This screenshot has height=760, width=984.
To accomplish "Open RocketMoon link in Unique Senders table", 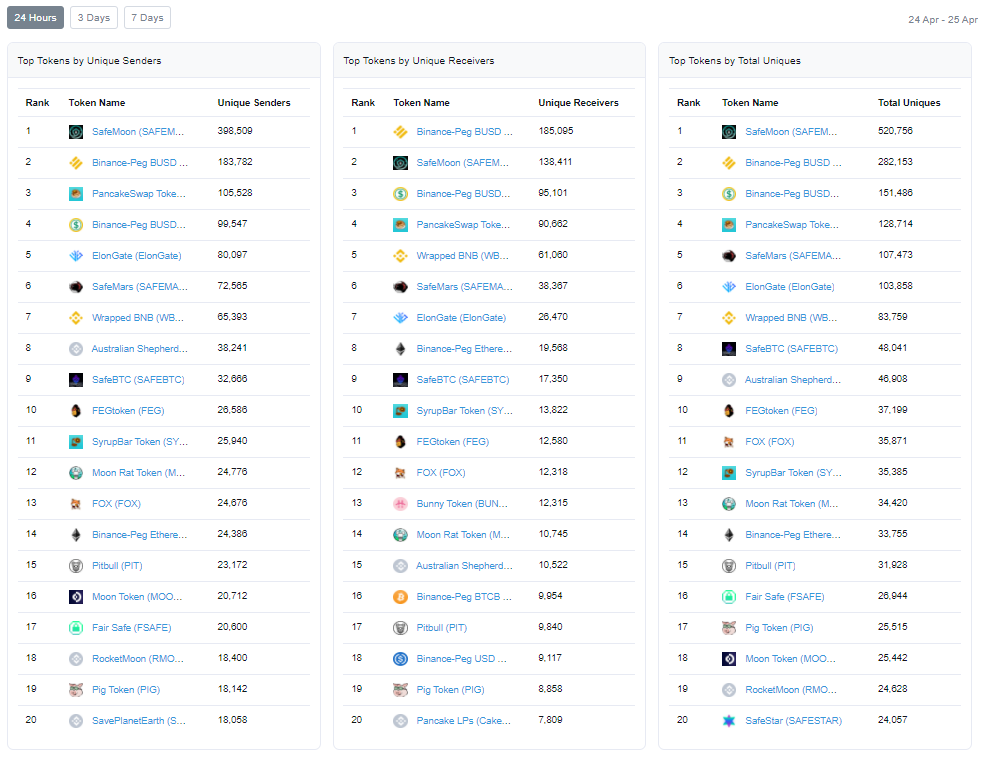I will [138, 659].
